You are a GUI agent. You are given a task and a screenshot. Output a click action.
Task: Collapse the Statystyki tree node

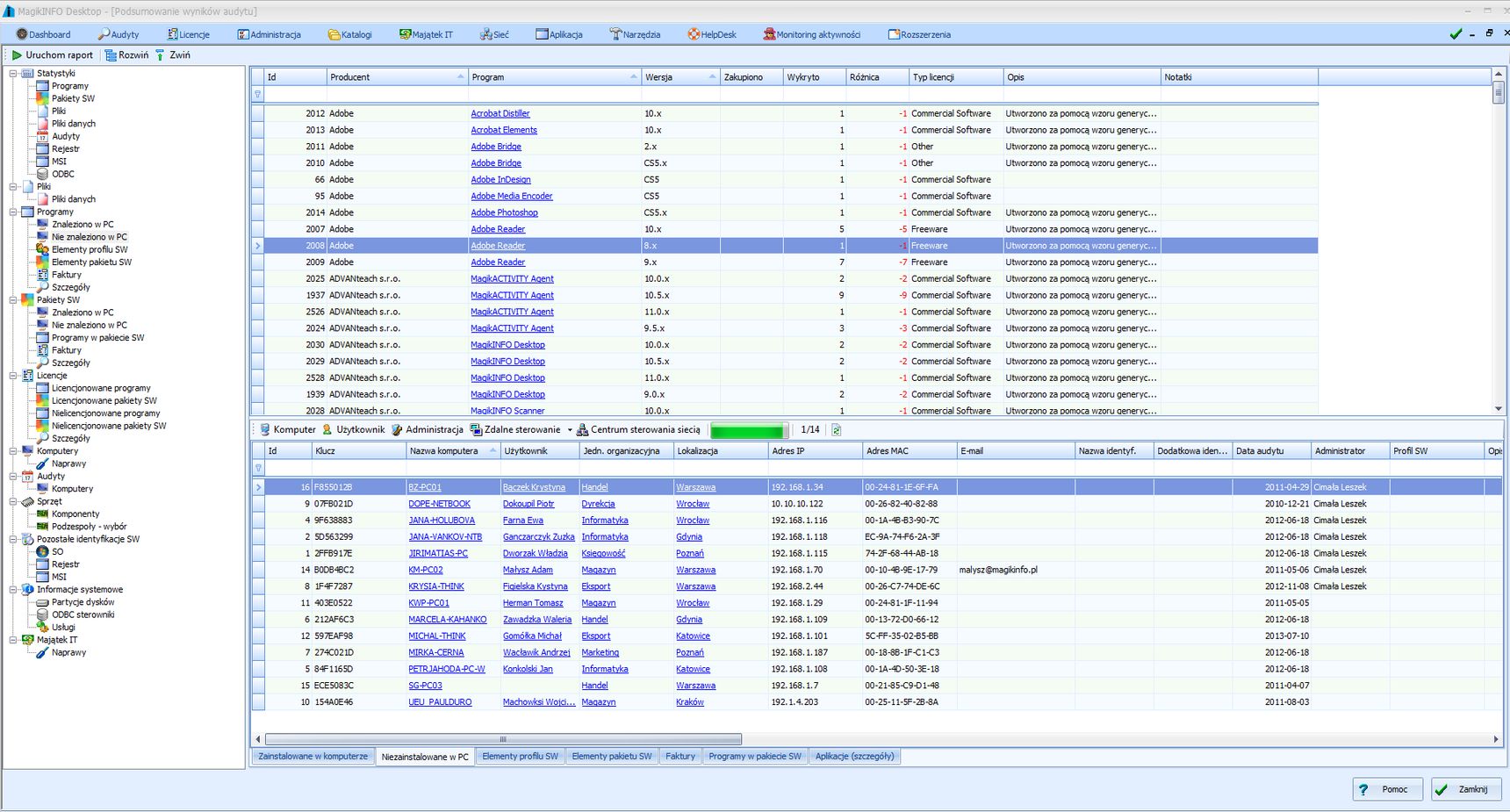(13, 74)
